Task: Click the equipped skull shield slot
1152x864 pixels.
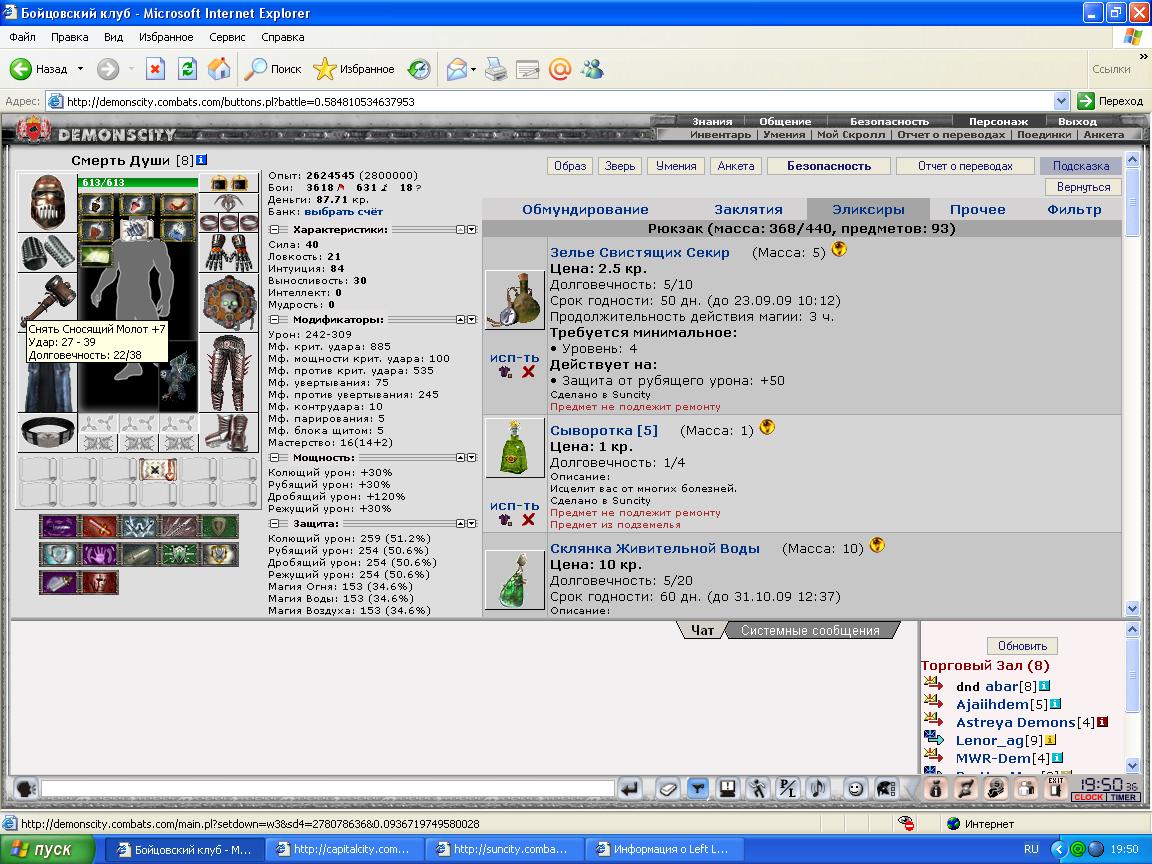Action: pos(229,303)
